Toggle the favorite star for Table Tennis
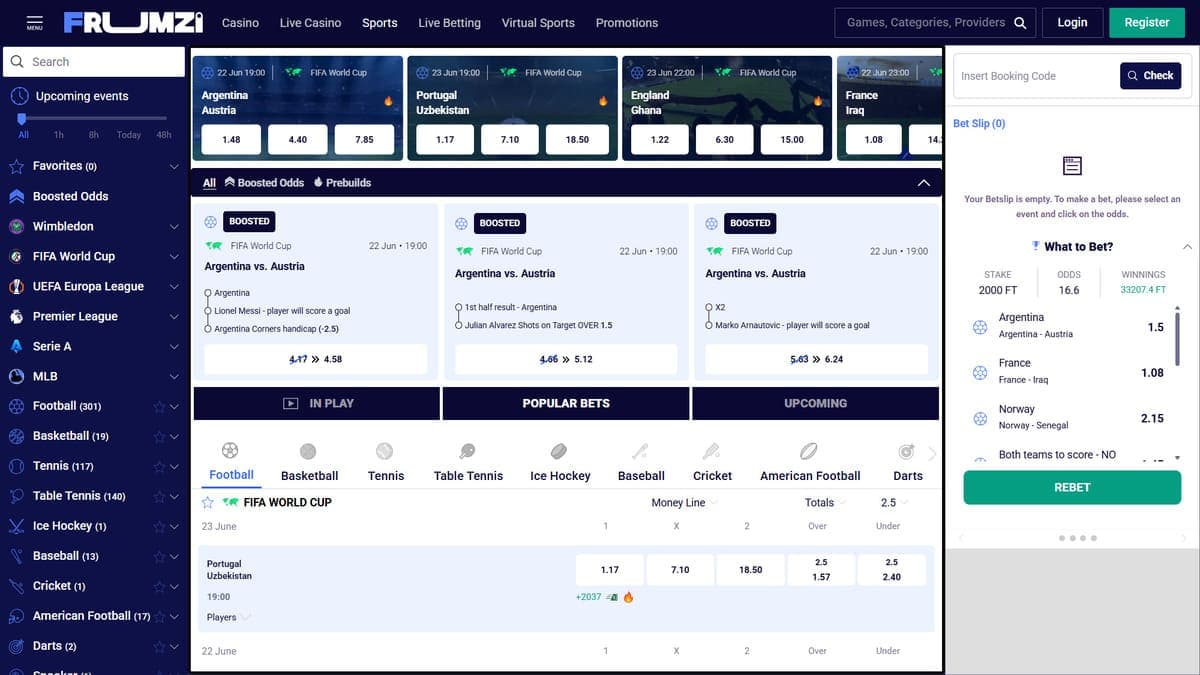The image size is (1200, 675). point(159,496)
